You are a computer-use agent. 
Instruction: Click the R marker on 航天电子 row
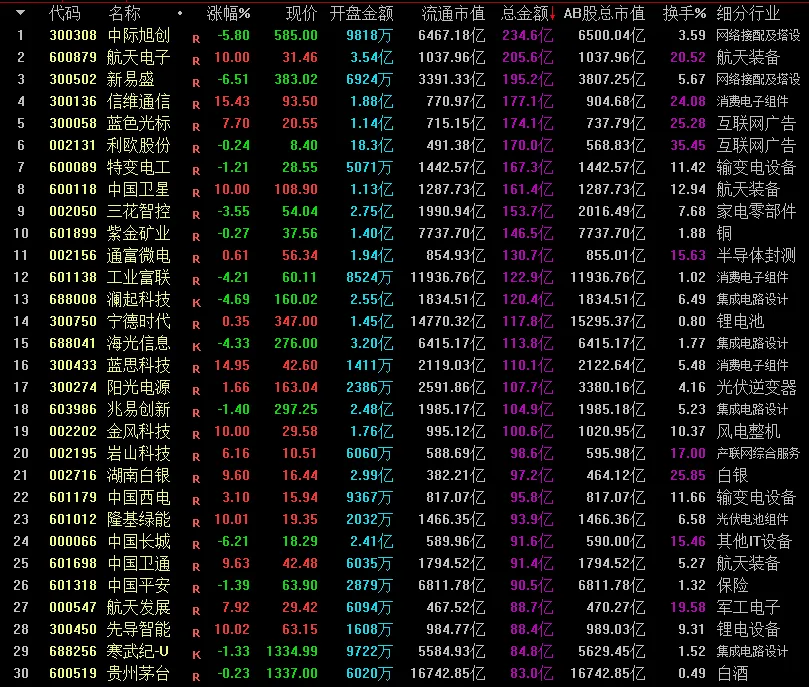[196, 61]
